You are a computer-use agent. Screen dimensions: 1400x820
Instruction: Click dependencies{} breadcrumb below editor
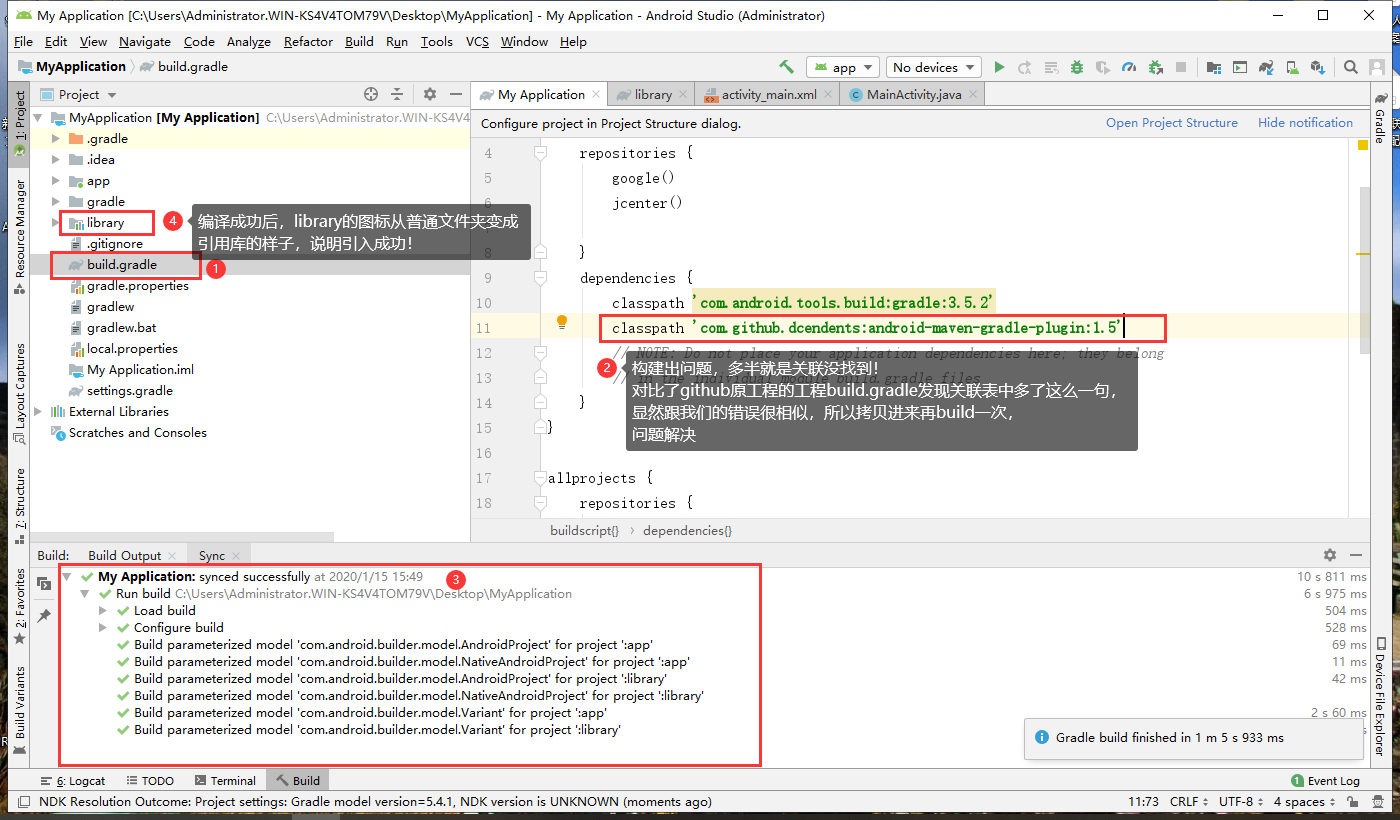coord(687,531)
